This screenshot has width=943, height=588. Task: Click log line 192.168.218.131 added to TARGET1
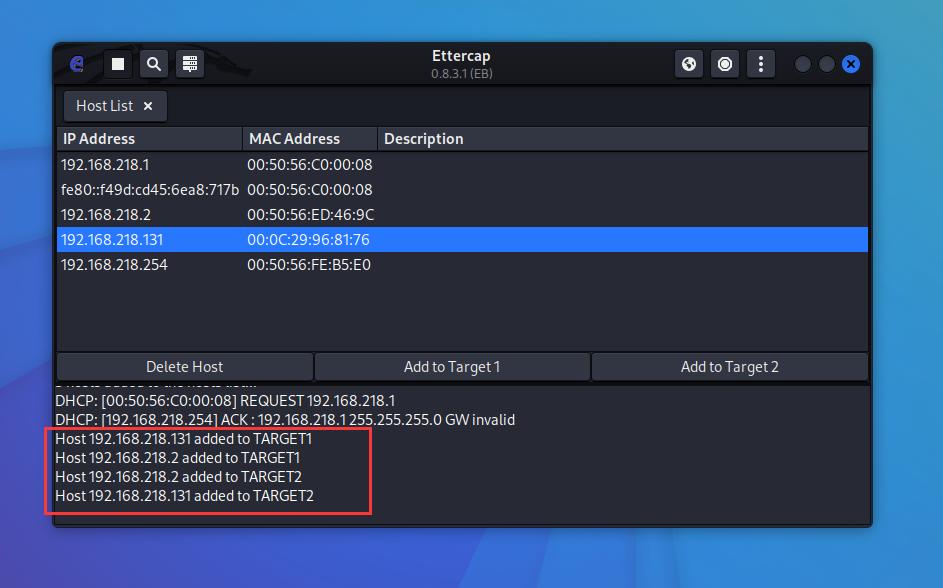tap(183, 439)
